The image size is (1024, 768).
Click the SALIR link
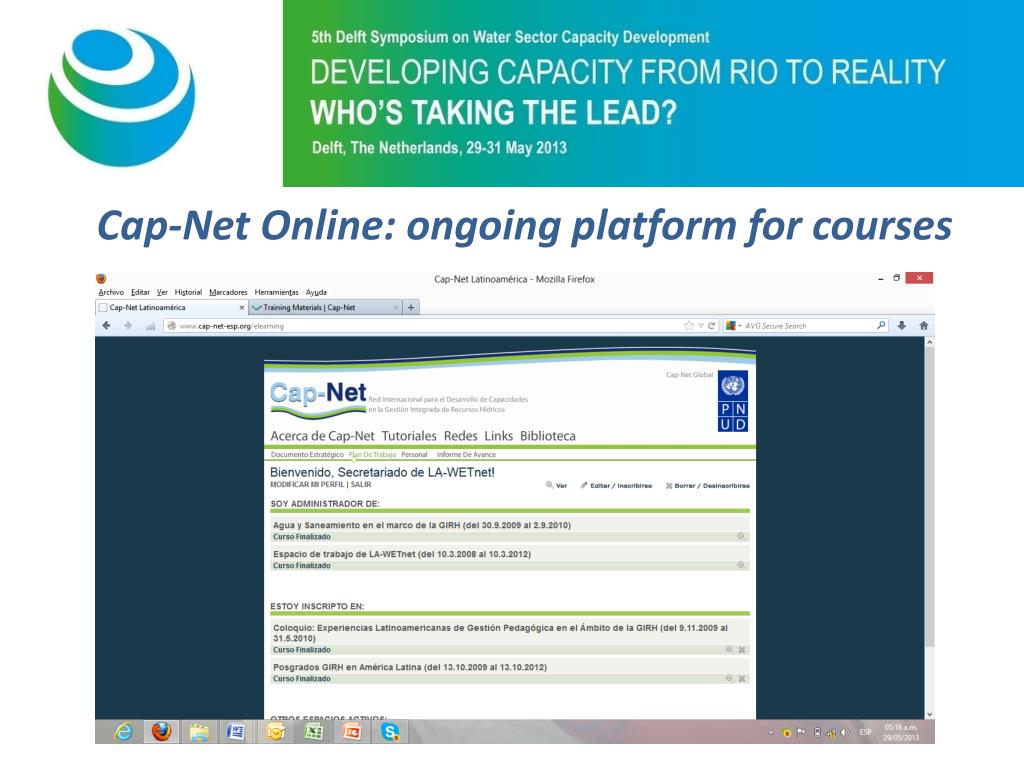click(x=360, y=485)
